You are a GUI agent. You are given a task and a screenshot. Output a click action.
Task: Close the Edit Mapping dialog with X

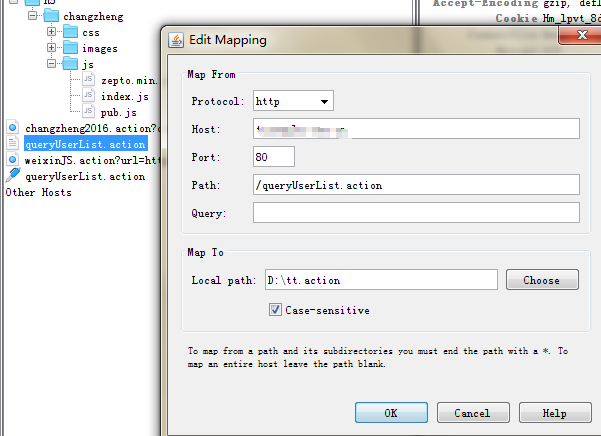point(581,35)
